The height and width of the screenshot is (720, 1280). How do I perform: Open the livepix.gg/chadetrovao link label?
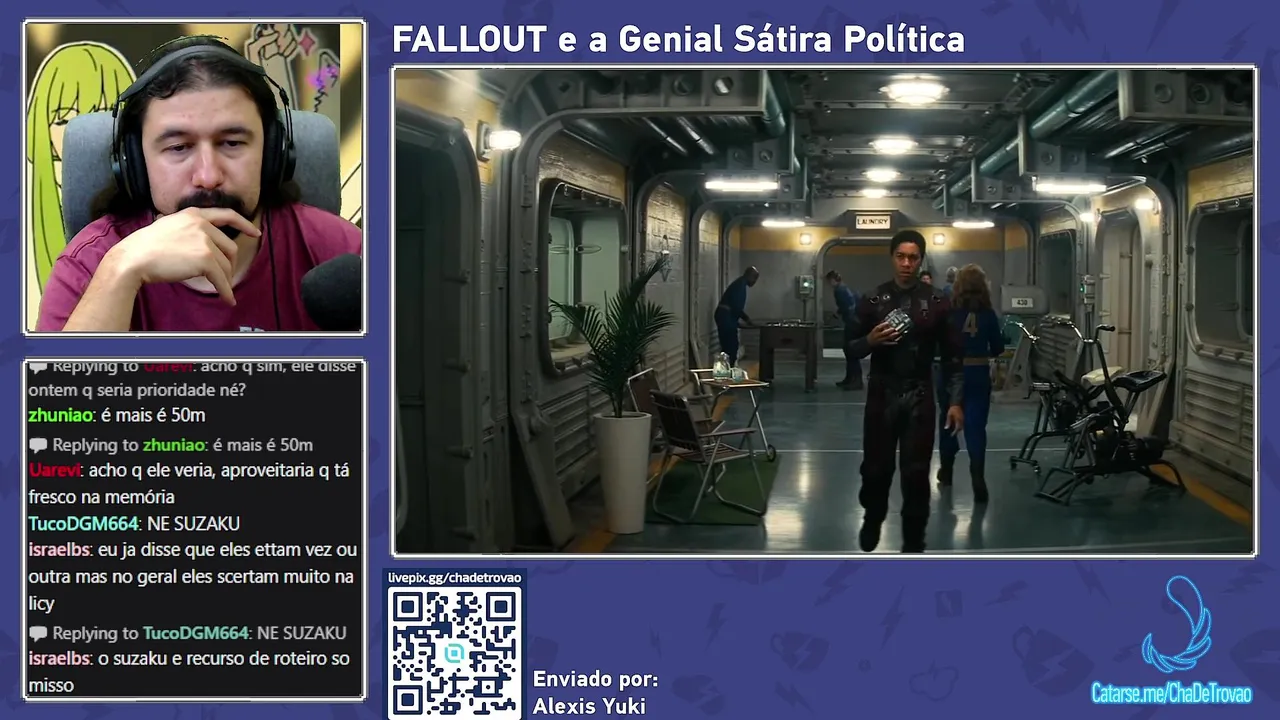[455, 578]
